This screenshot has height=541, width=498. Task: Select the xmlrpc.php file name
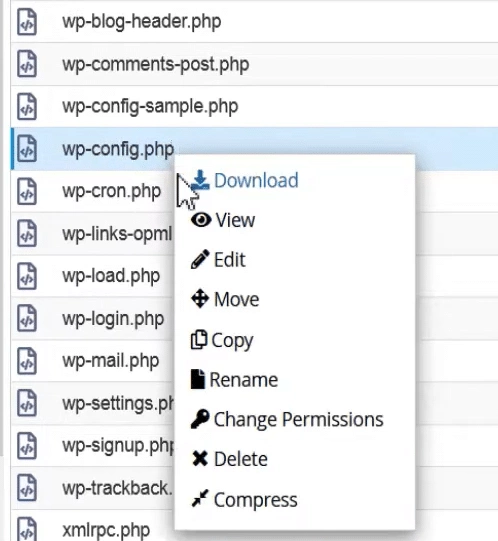[106, 530]
